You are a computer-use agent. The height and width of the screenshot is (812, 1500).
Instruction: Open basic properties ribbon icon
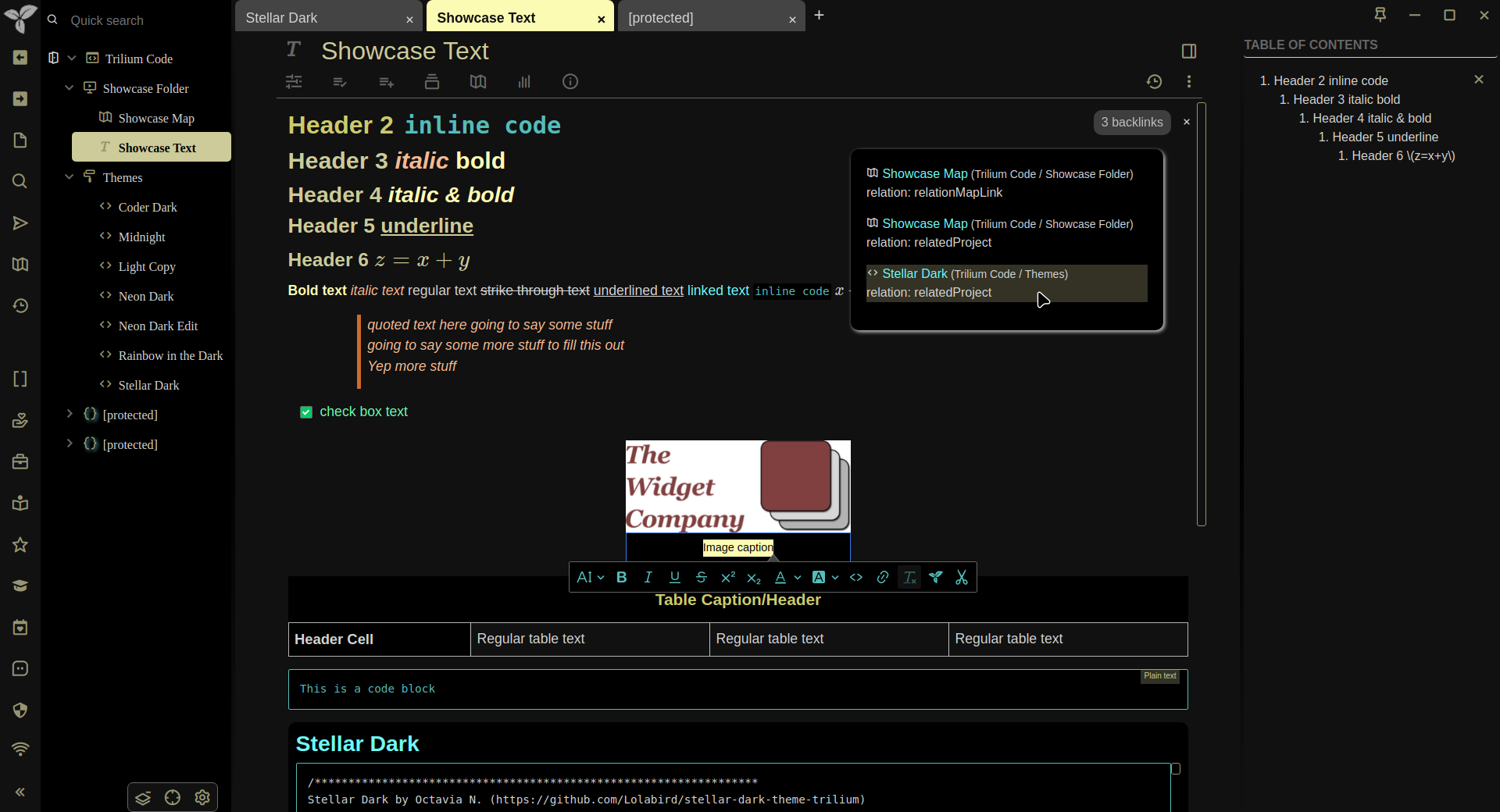pos(294,81)
